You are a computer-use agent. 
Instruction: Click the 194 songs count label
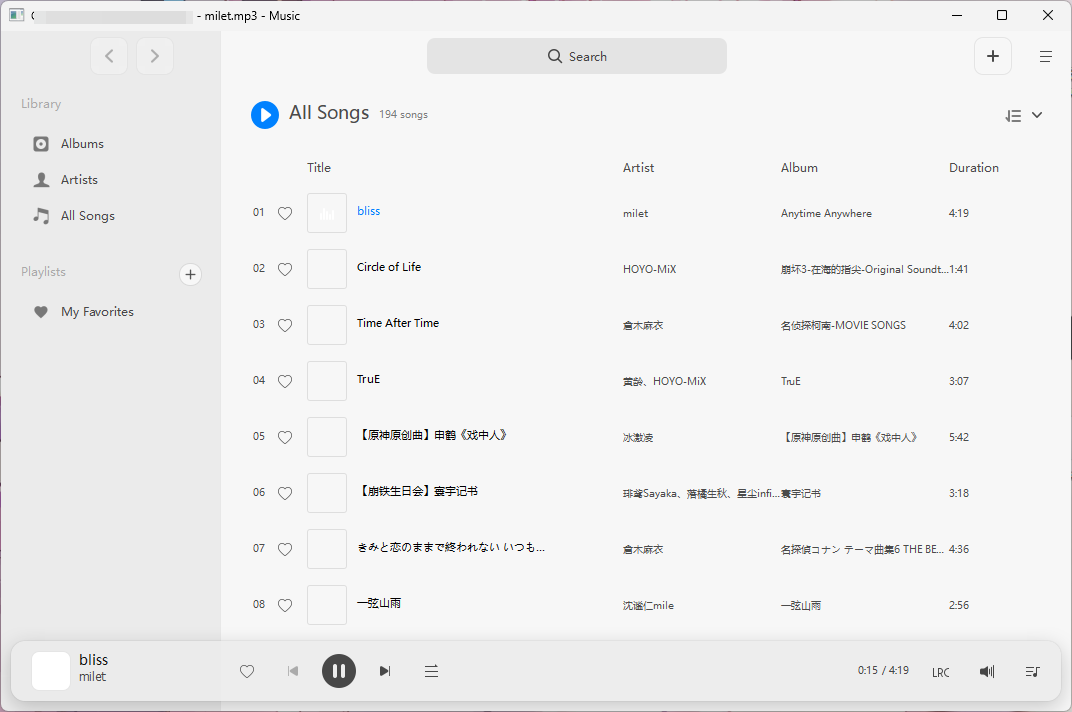(403, 115)
